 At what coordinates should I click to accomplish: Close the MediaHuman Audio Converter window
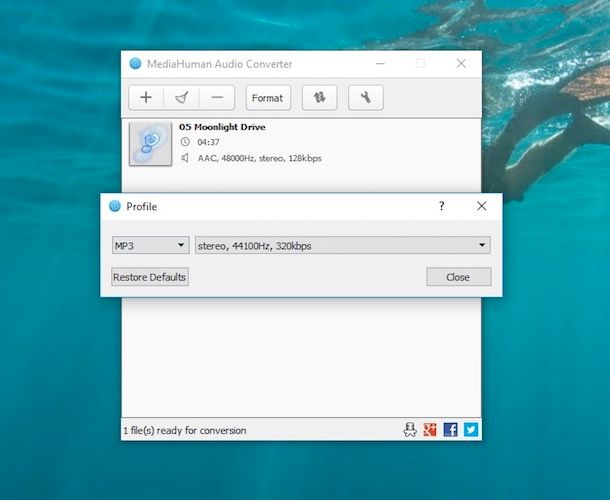[x=461, y=63]
